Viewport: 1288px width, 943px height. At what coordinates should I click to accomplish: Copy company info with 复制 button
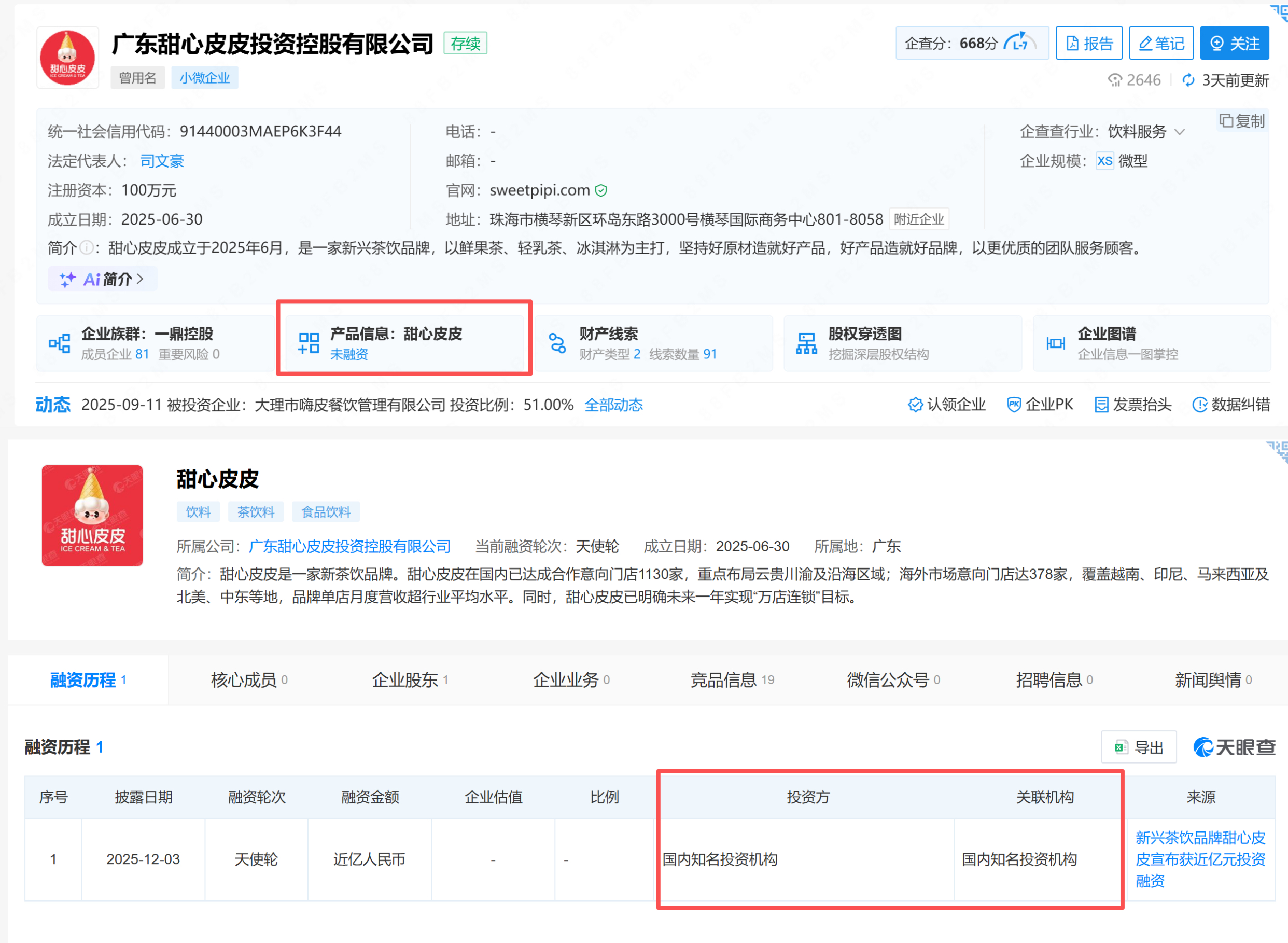click(x=1242, y=121)
